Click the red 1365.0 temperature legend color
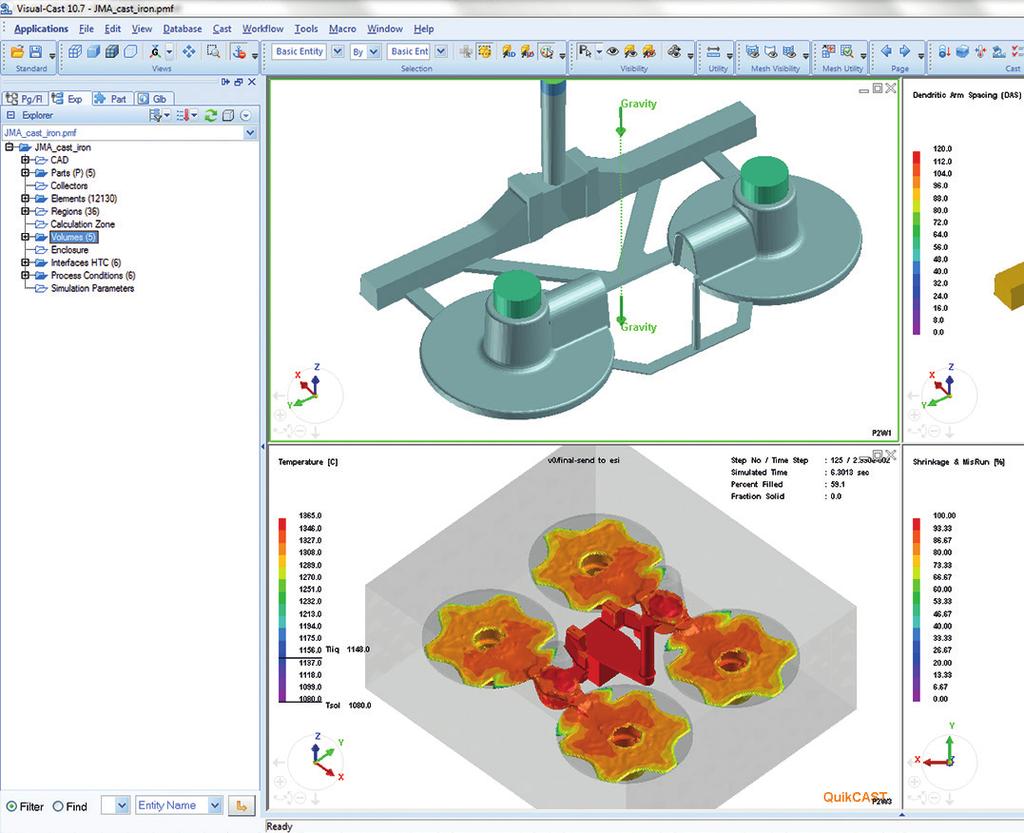 point(283,522)
